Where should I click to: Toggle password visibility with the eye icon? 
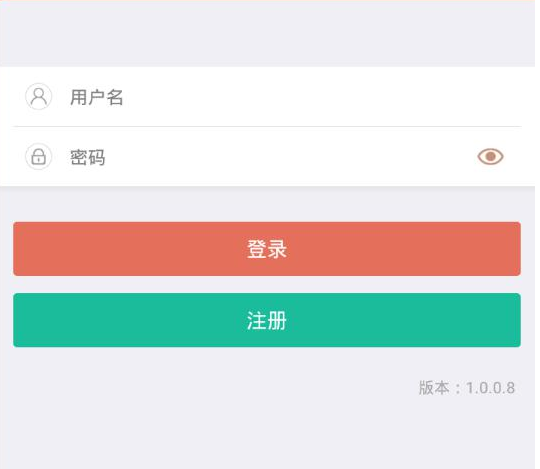tap(490, 157)
